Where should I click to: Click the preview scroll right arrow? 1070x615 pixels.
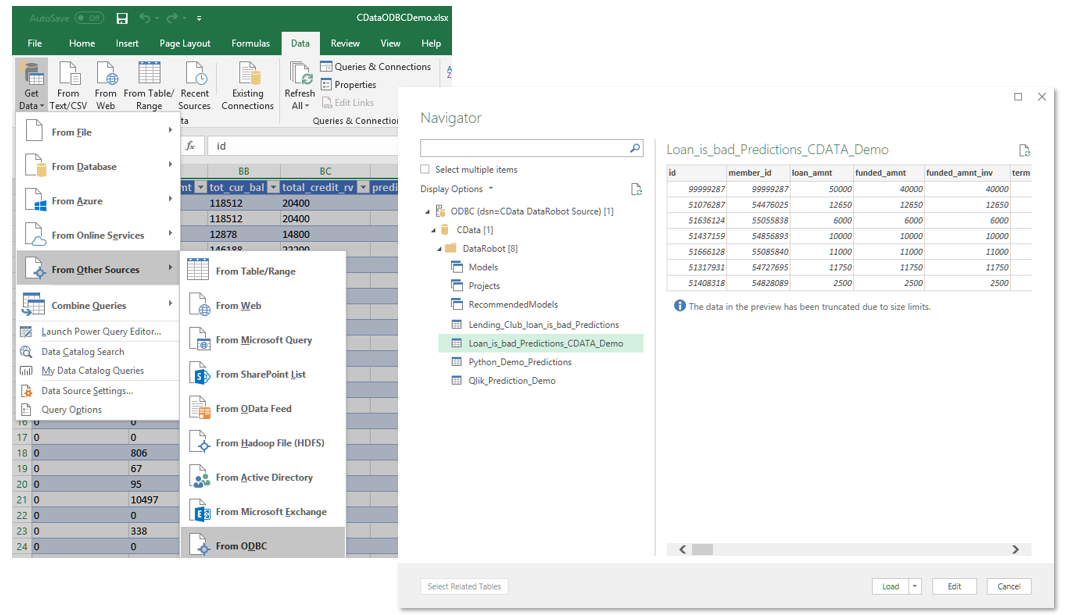[x=1015, y=549]
